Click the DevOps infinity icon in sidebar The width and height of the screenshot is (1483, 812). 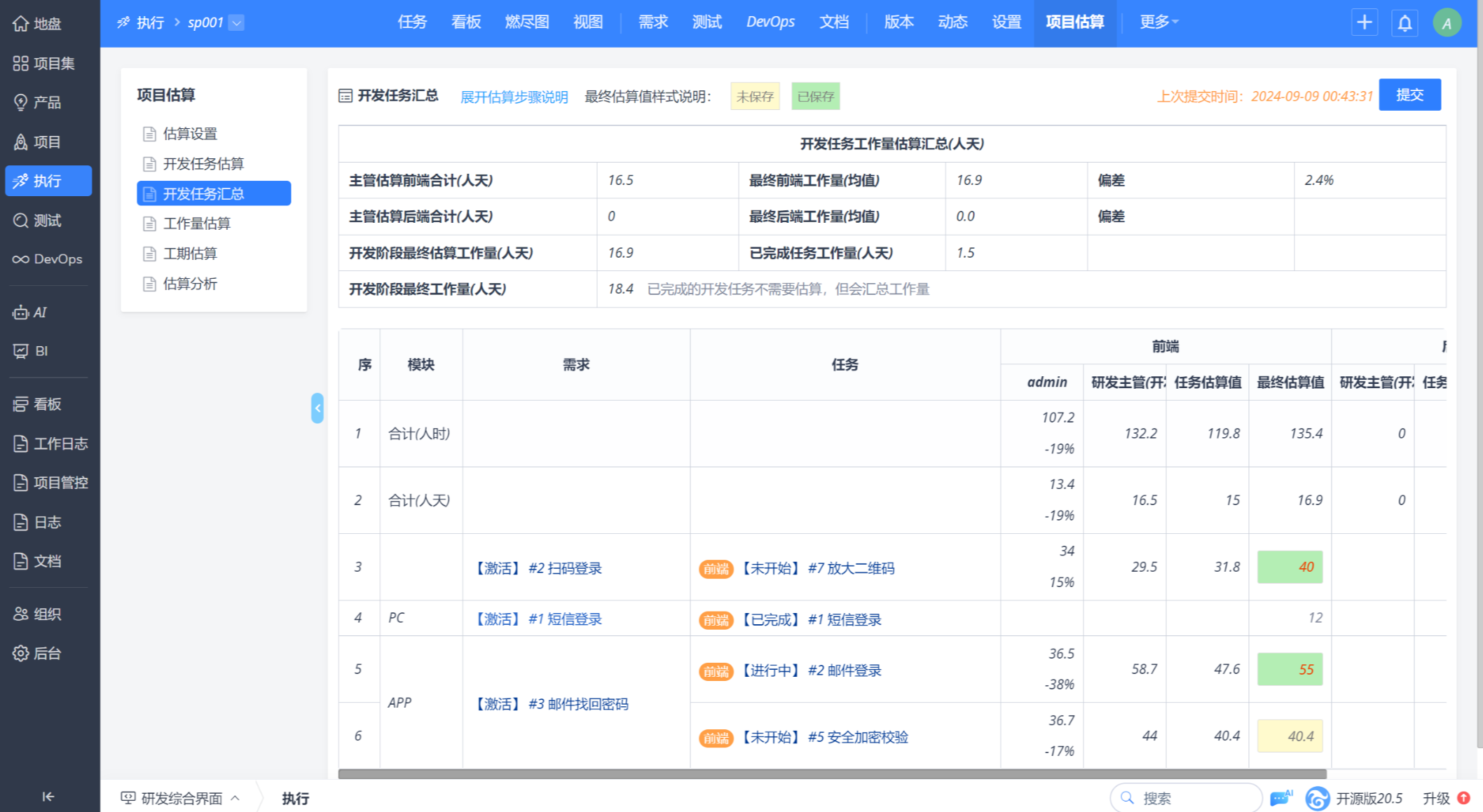(x=21, y=259)
